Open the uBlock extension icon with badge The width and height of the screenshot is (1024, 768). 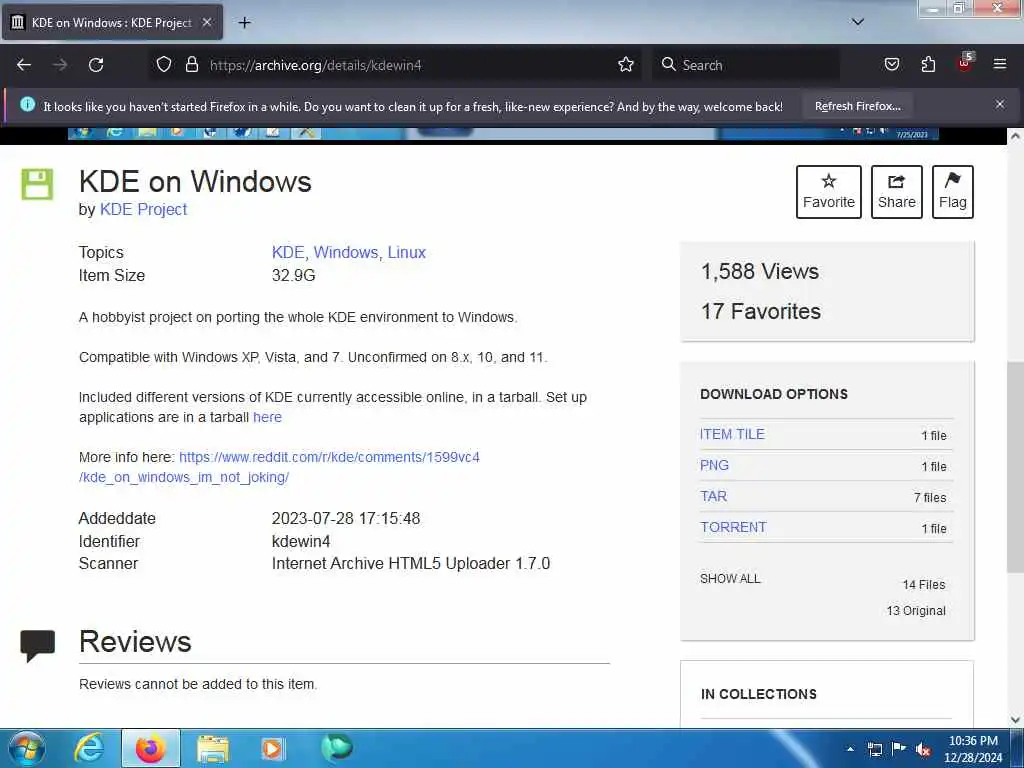pyautogui.click(x=965, y=63)
